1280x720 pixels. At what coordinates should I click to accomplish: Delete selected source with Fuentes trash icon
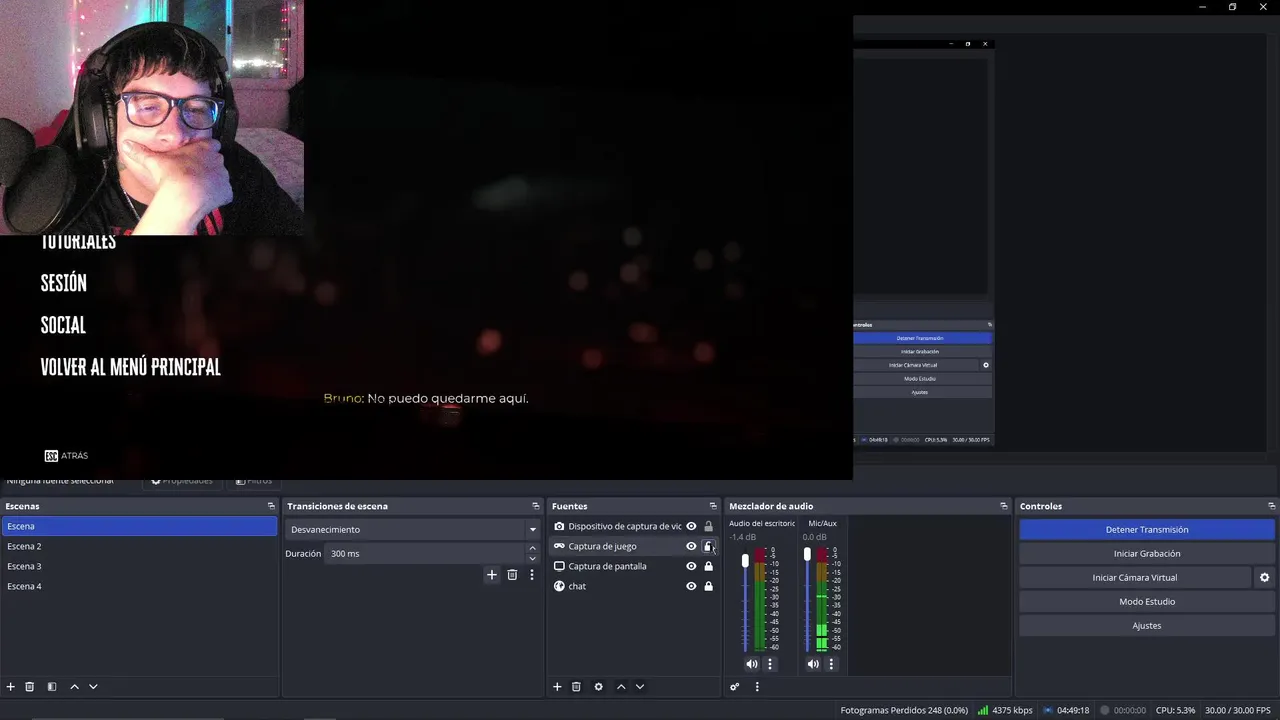pyautogui.click(x=576, y=687)
